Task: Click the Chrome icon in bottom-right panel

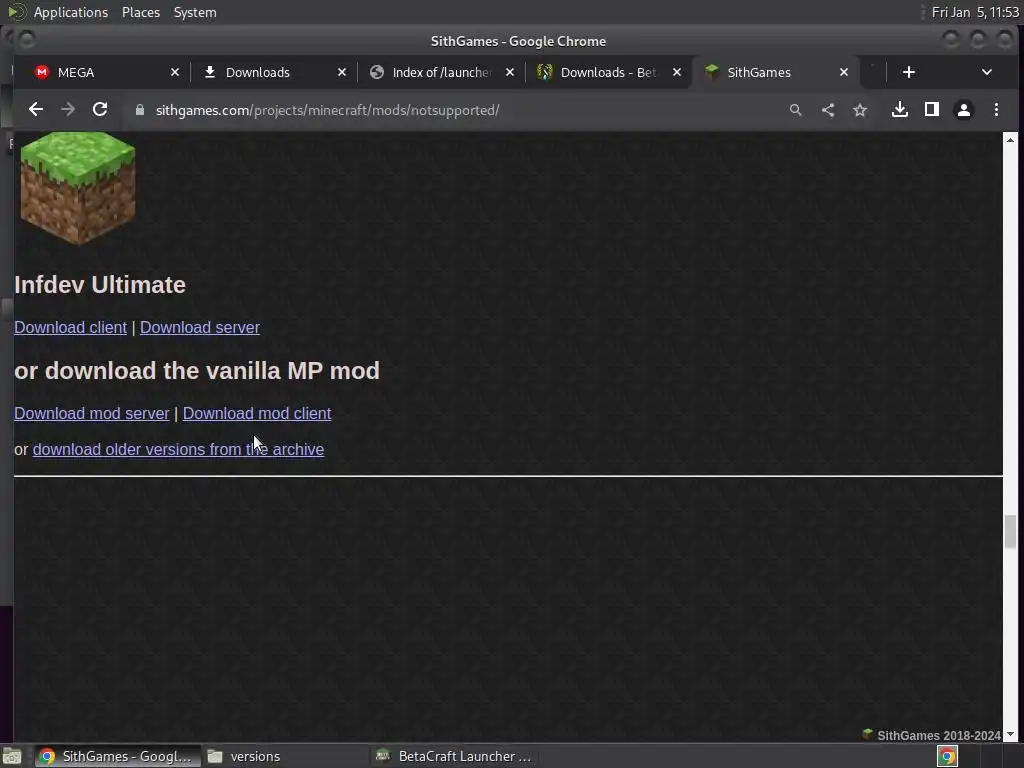Action: point(947,756)
